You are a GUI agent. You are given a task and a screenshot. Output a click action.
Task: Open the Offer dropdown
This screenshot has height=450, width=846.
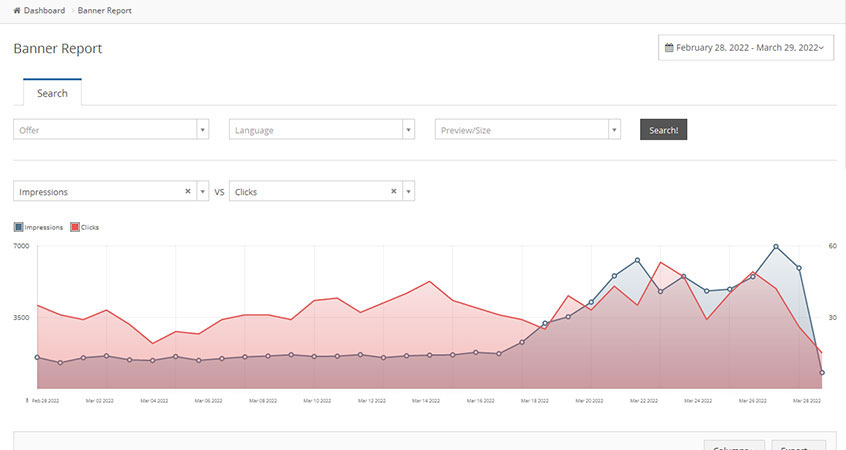click(202, 130)
